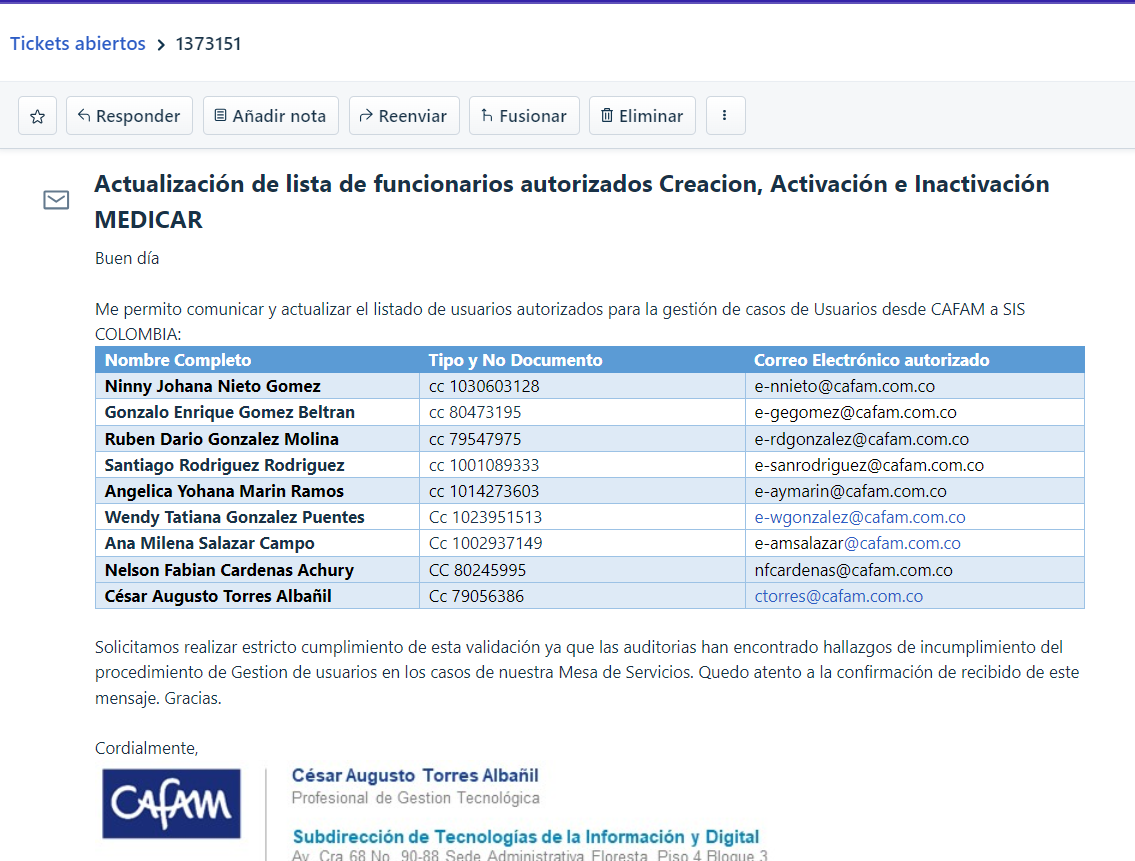Select the name Wendy Tatiana Gonzalez Puentes
The width and height of the screenshot is (1135, 861).
(235, 517)
